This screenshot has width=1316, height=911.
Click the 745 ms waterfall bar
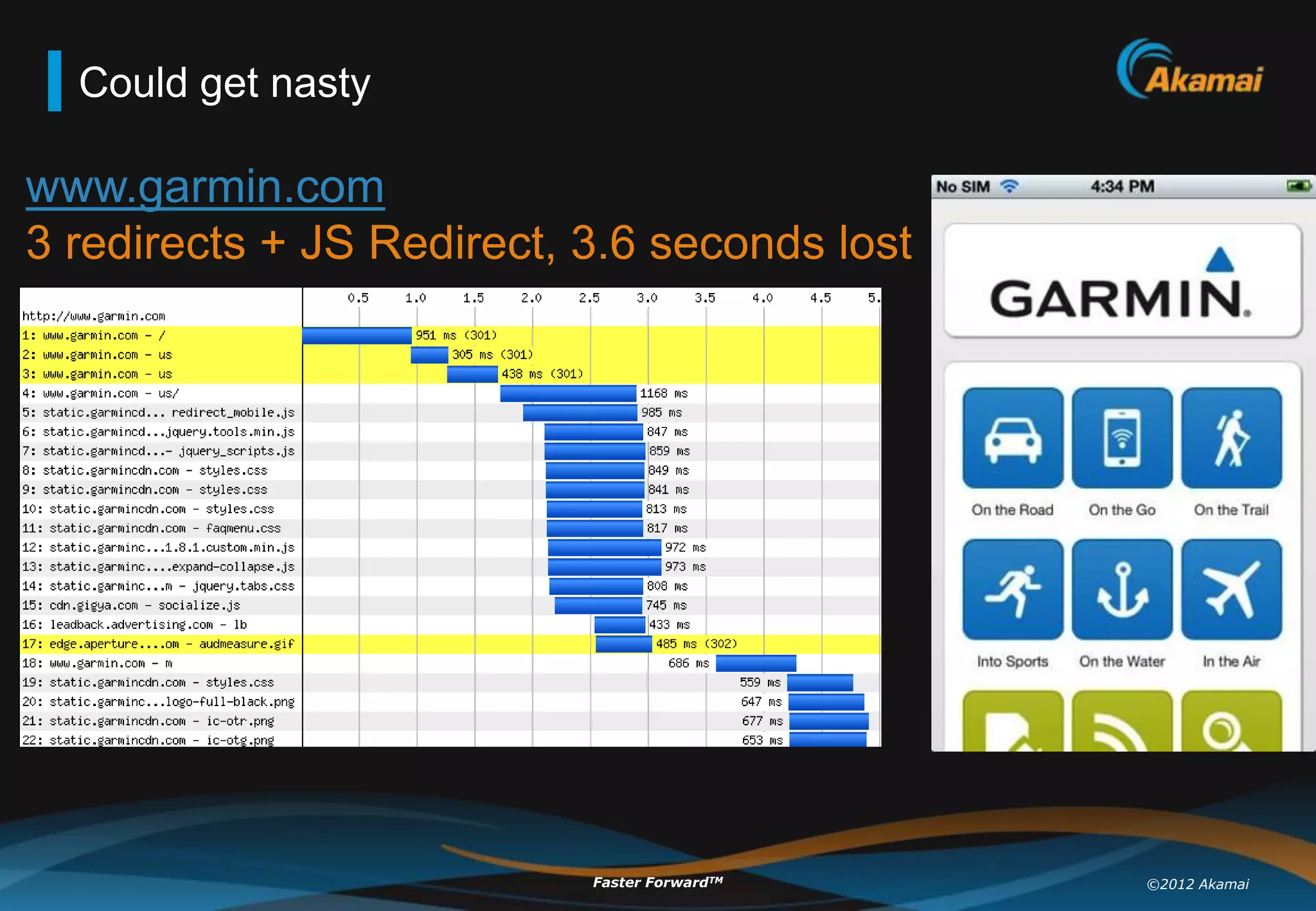598,605
